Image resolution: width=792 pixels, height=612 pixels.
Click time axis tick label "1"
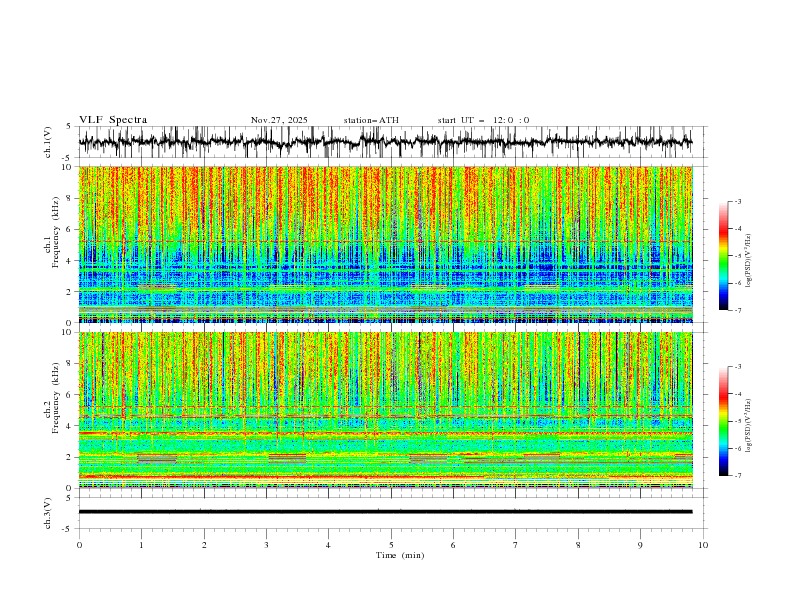pyautogui.click(x=141, y=545)
